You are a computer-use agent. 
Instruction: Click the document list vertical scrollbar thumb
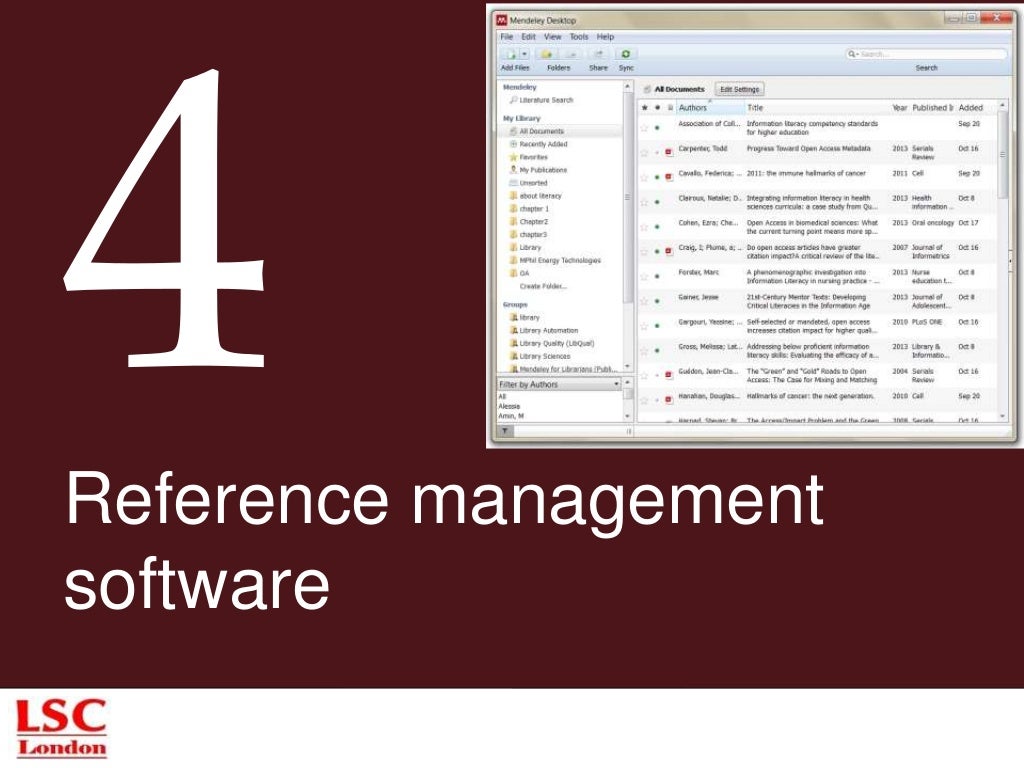click(x=1002, y=155)
